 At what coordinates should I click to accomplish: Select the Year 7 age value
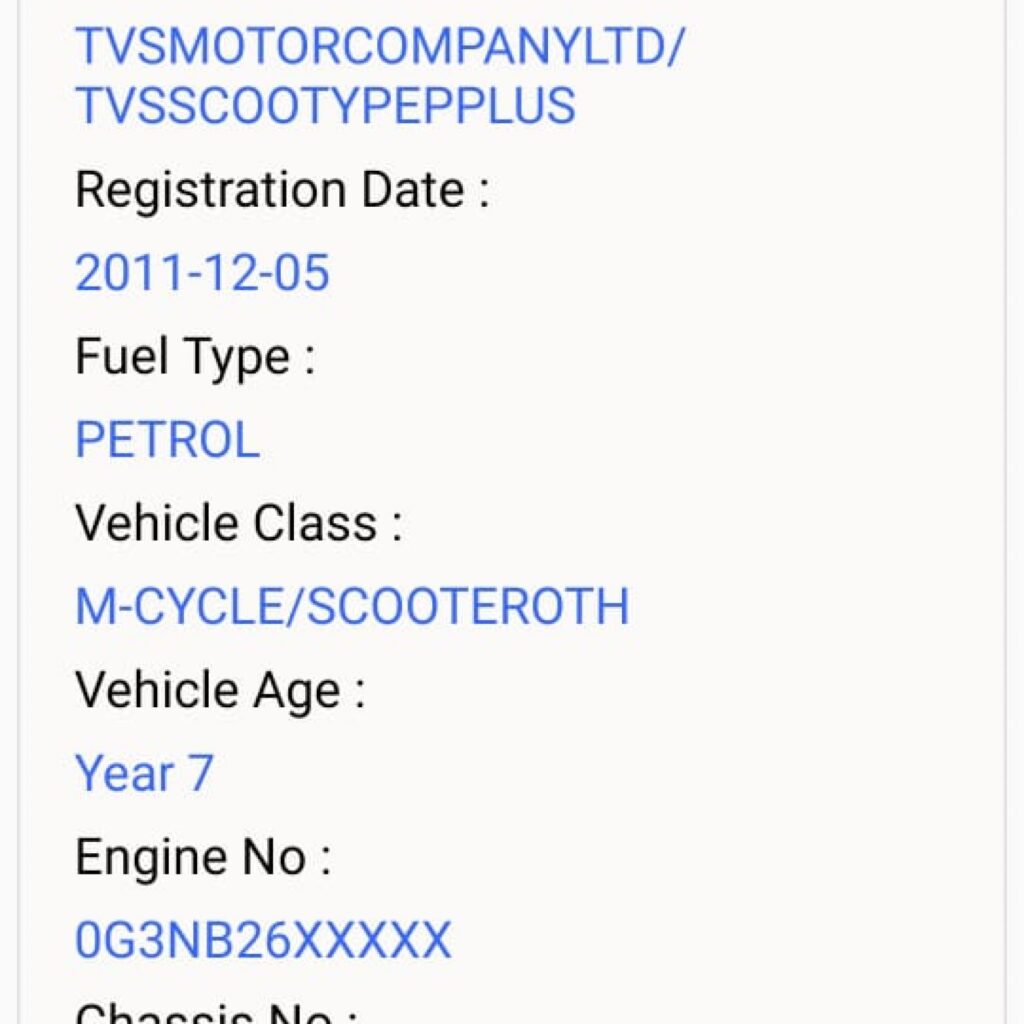144,774
